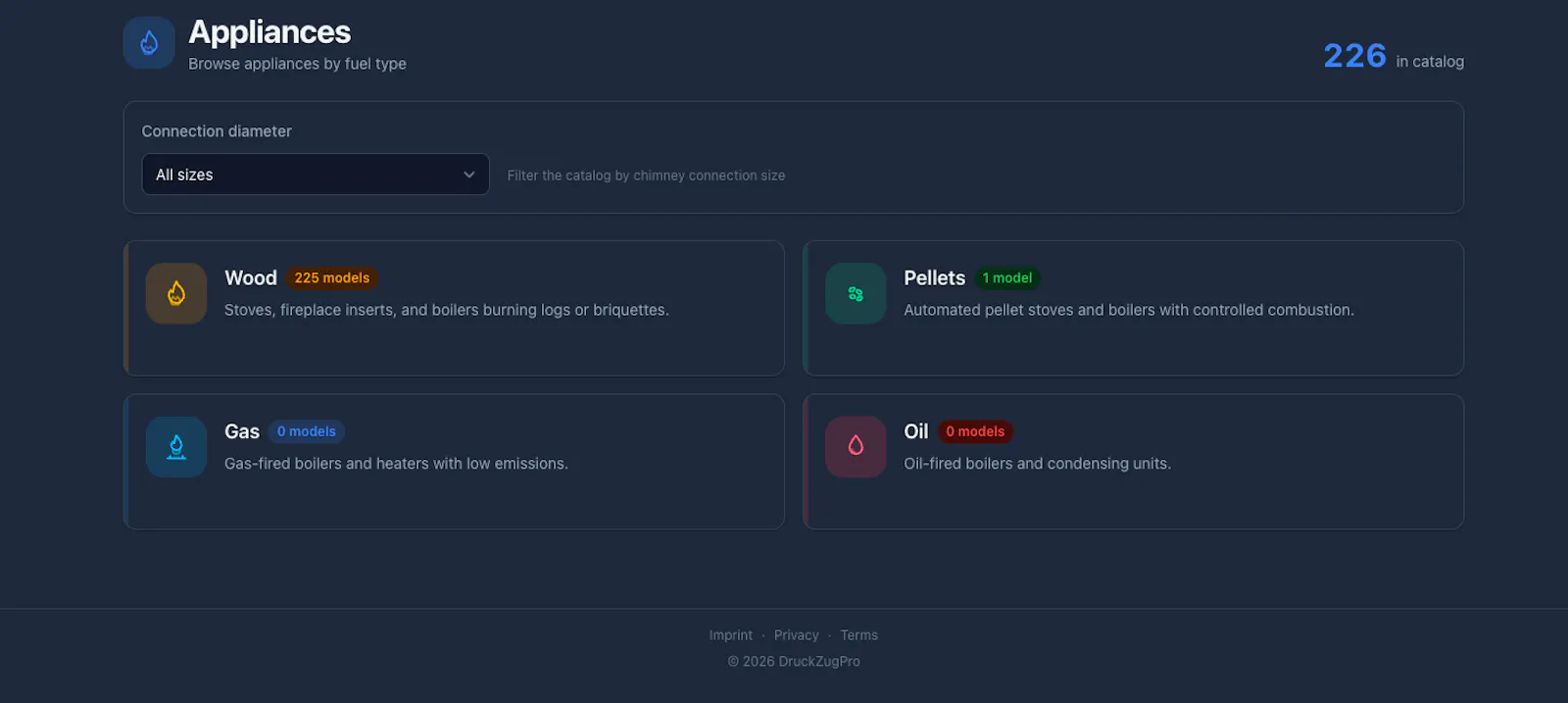Open the Wood appliances category
1568x703 pixels.
[x=454, y=308]
